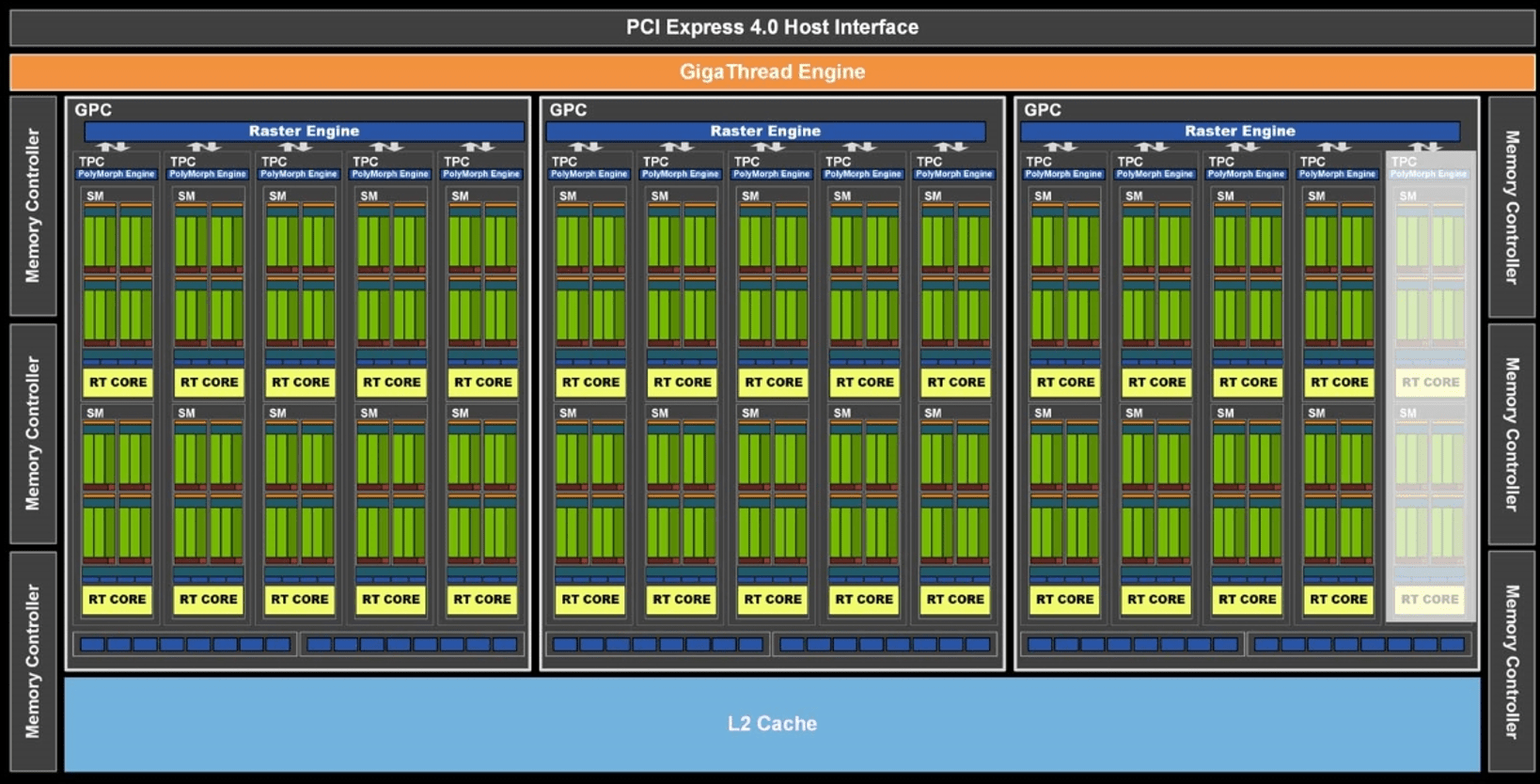Click the middle GPC title label
Screen dimensions: 1540x784
pos(568,110)
